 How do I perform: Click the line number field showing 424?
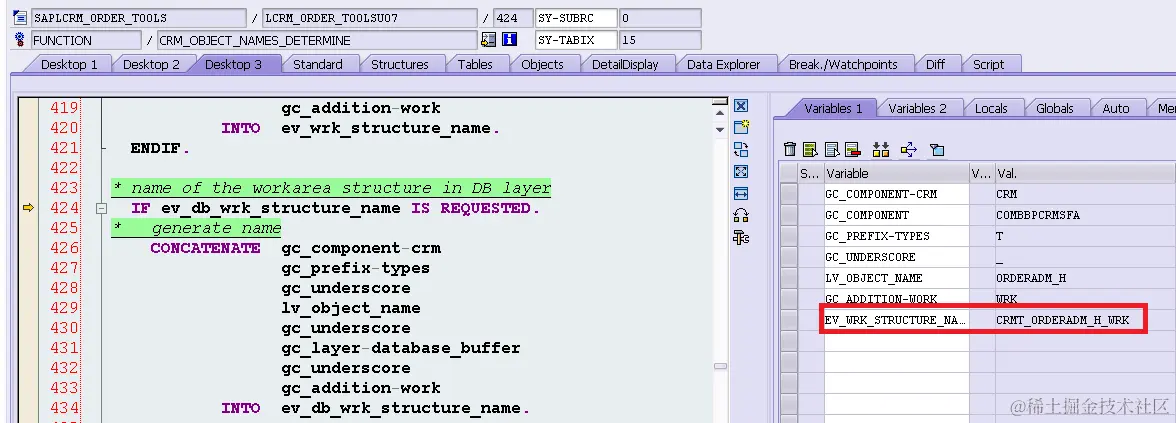513,18
